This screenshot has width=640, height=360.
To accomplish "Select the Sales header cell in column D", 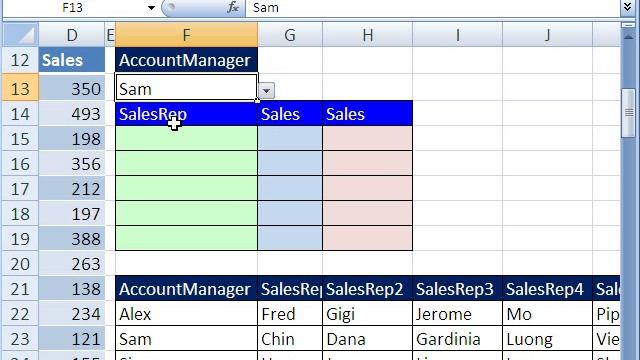I will (x=72, y=60).
